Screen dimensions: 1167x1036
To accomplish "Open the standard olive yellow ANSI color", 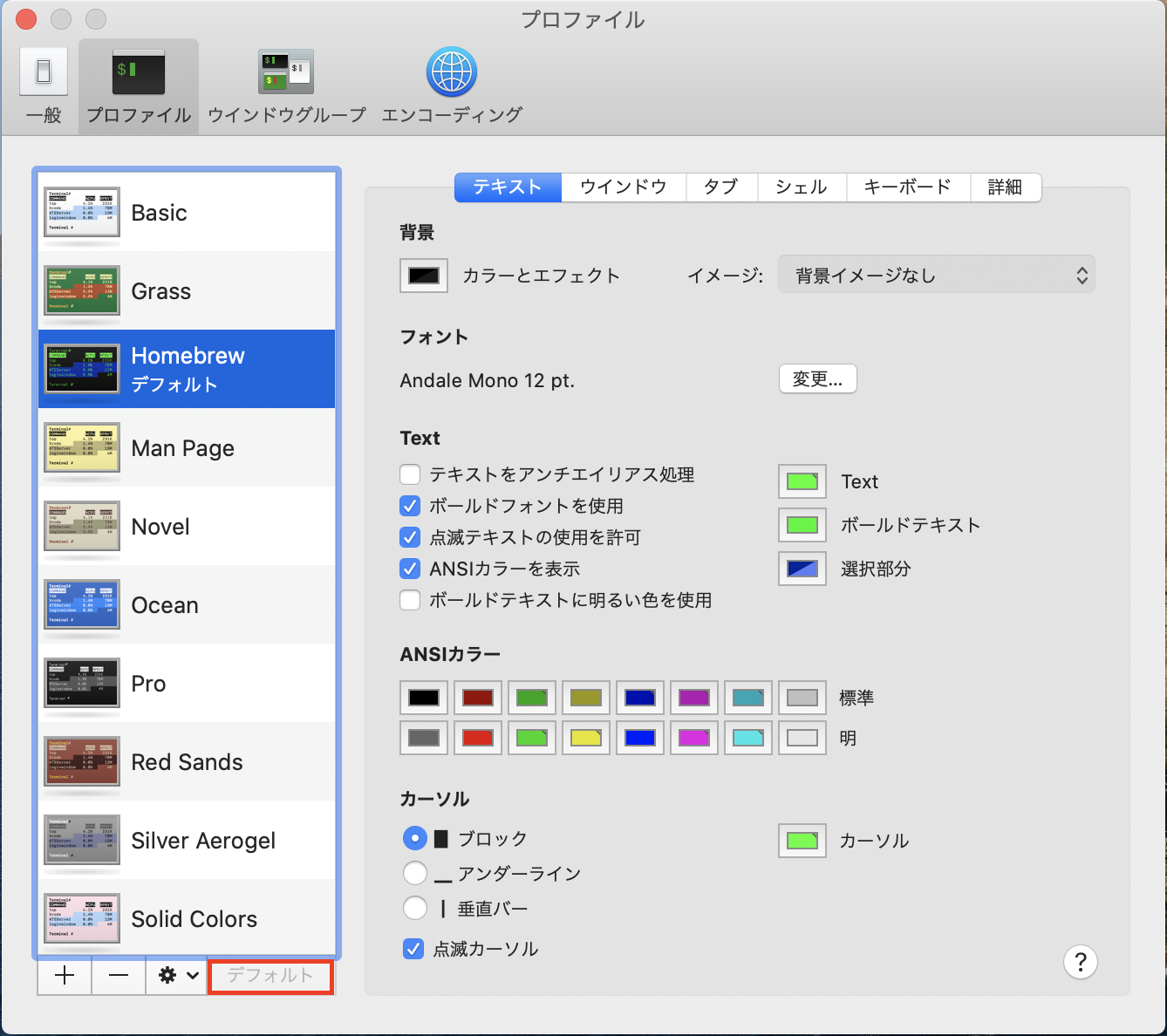I will click(586, 698).
